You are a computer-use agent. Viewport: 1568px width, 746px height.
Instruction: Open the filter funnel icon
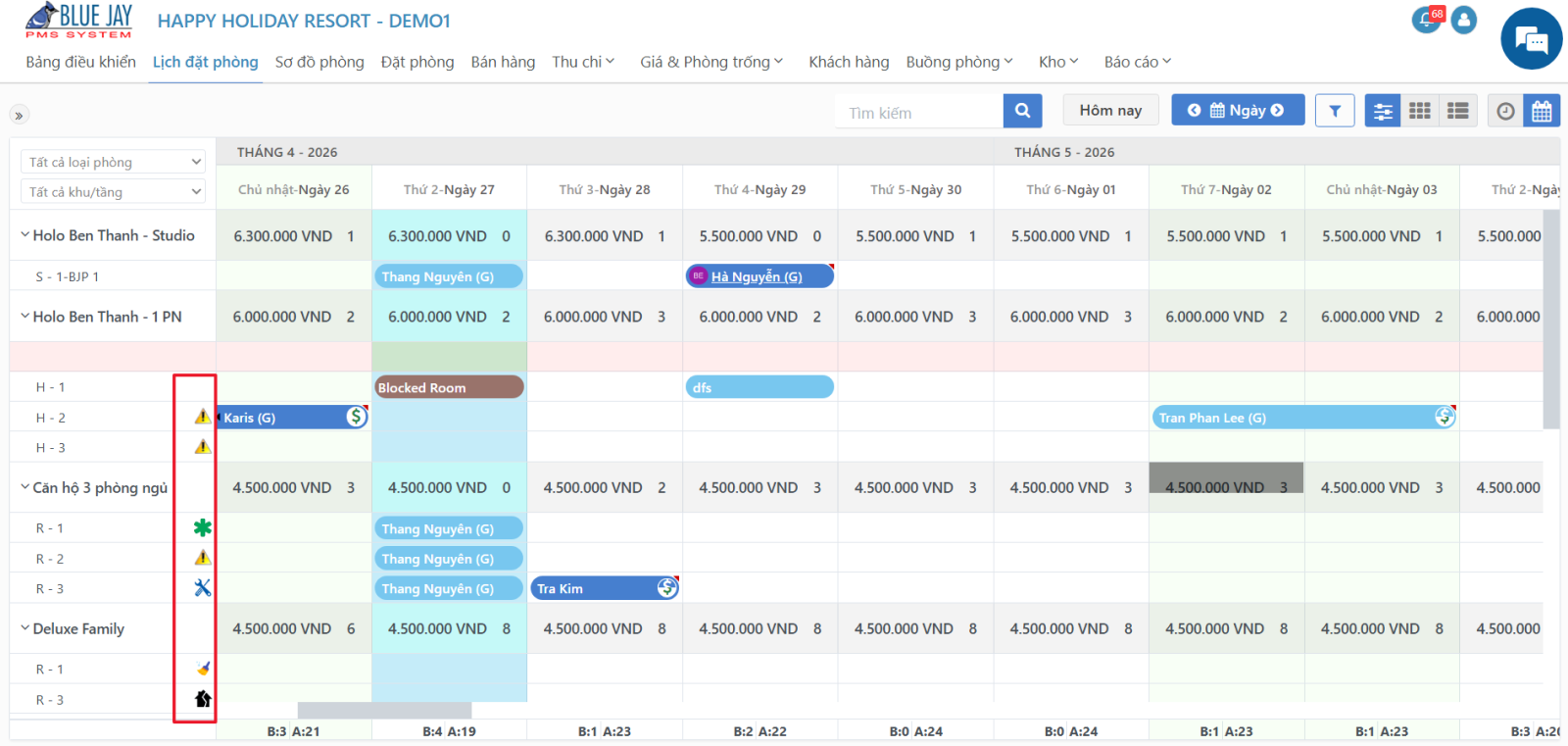(x=1335, y=111)
